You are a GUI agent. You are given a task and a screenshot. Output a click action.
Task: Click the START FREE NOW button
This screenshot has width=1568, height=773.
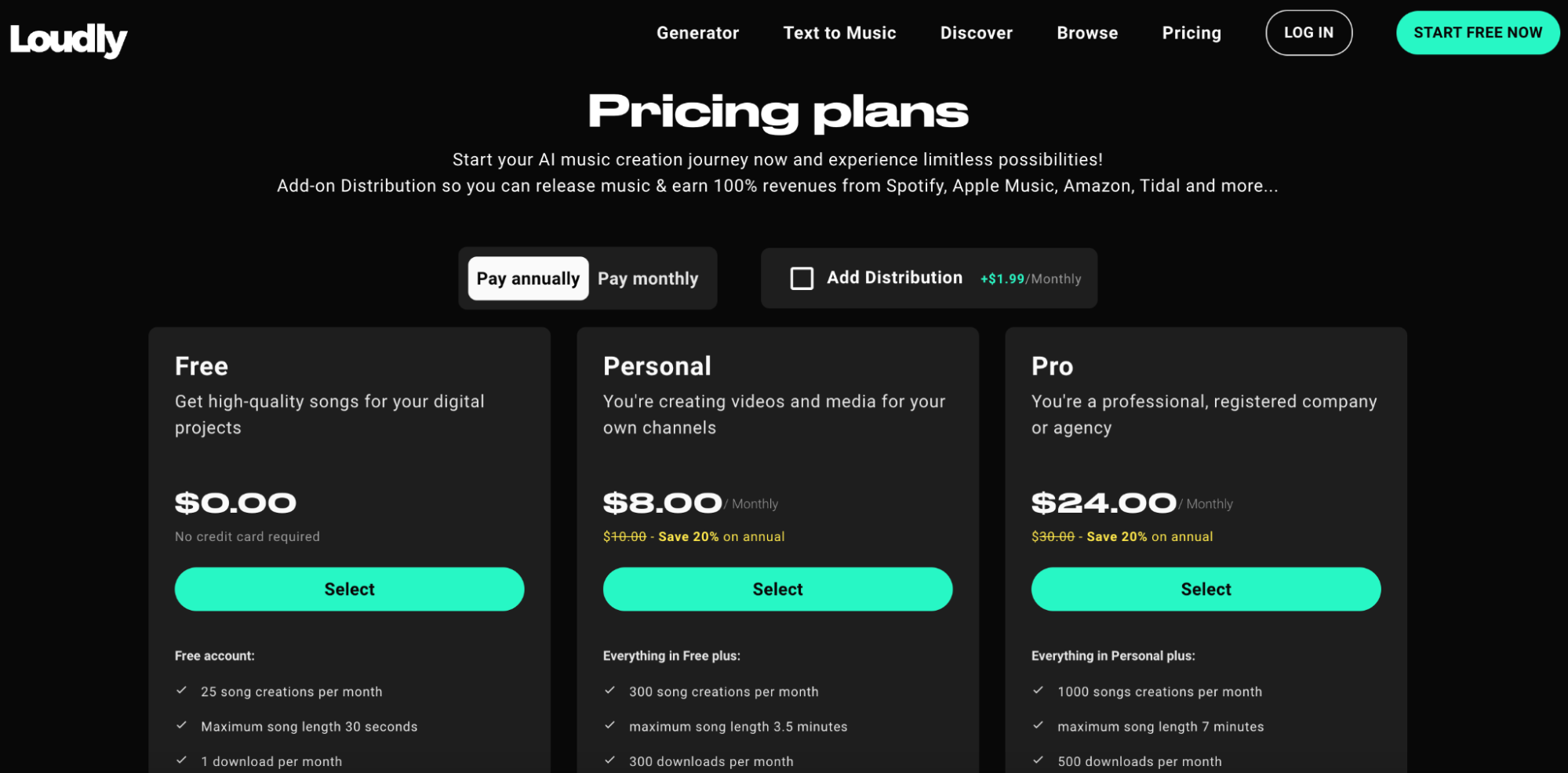tap(1477, 33)
